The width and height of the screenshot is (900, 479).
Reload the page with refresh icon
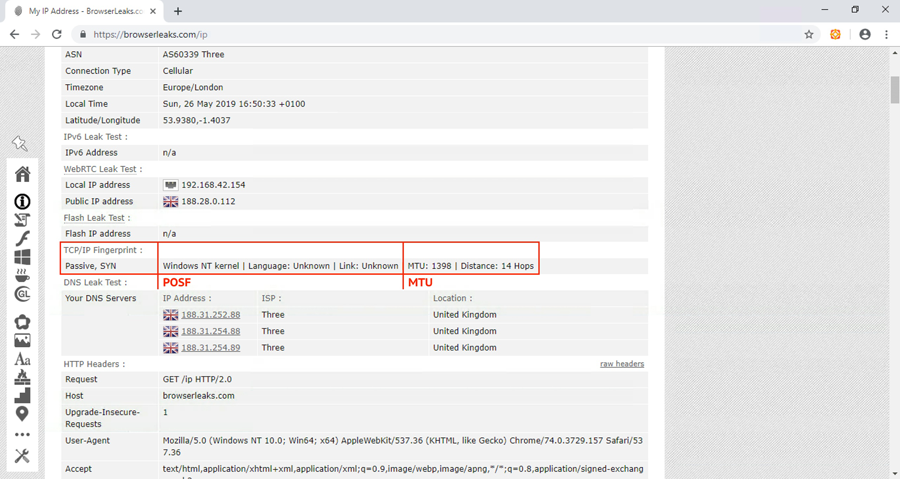coord(56,34)
